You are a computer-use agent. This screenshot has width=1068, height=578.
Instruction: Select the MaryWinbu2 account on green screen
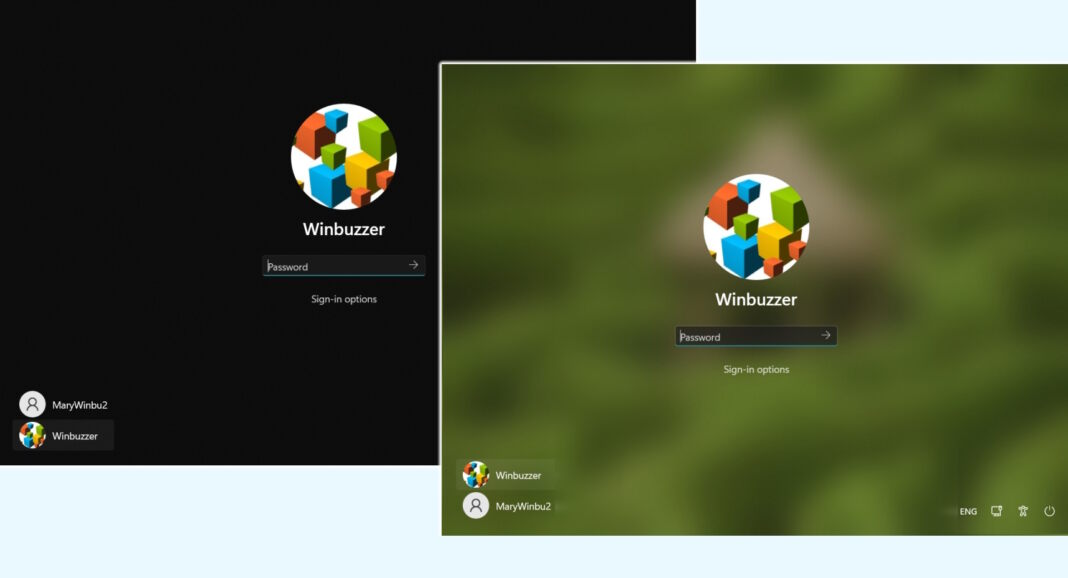(x=524, y=506)
